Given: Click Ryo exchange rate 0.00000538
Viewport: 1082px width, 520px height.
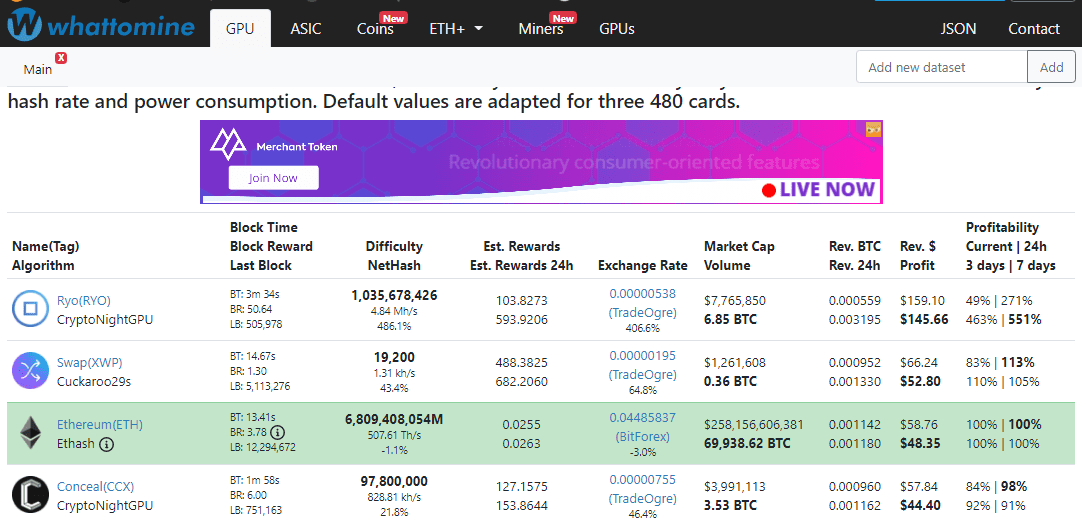Looking at the screenshot, I should click(642, 294).
